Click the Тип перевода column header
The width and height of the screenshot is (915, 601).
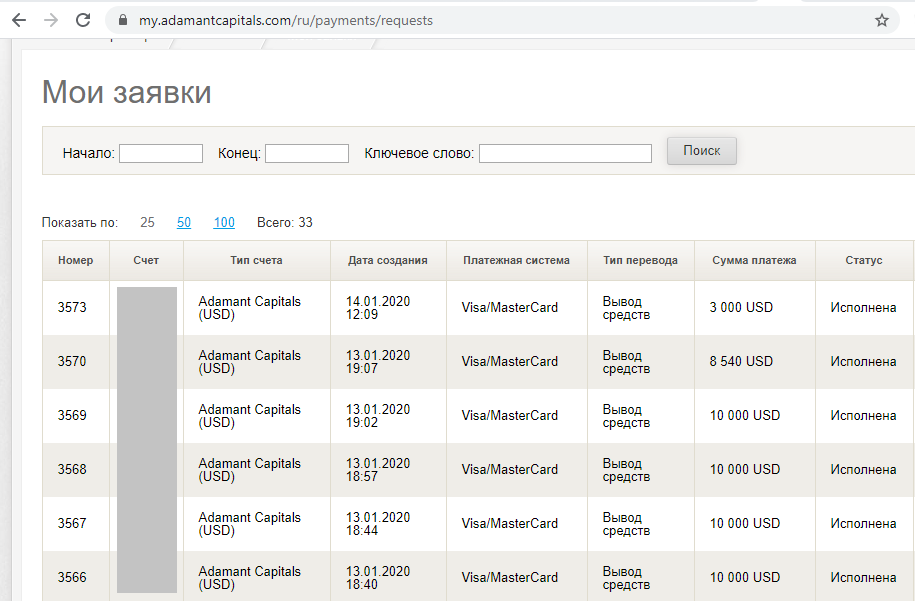pyautogui.click(x=641, y=260)
